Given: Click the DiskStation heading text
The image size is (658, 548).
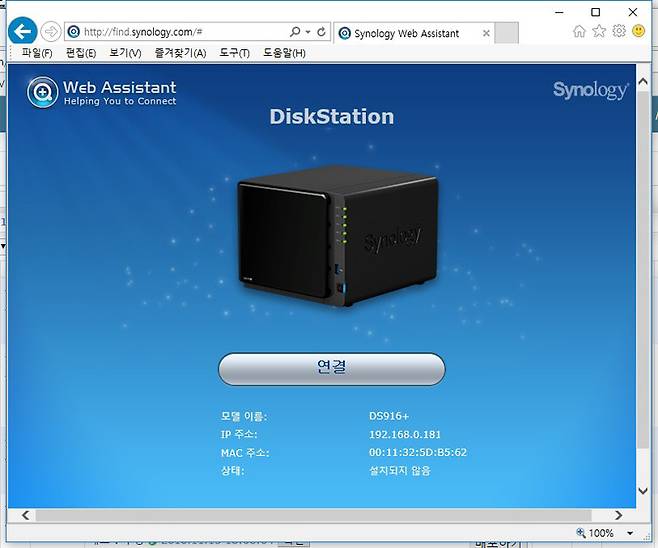Looking at the screenshot, I should tap(332, 117).
